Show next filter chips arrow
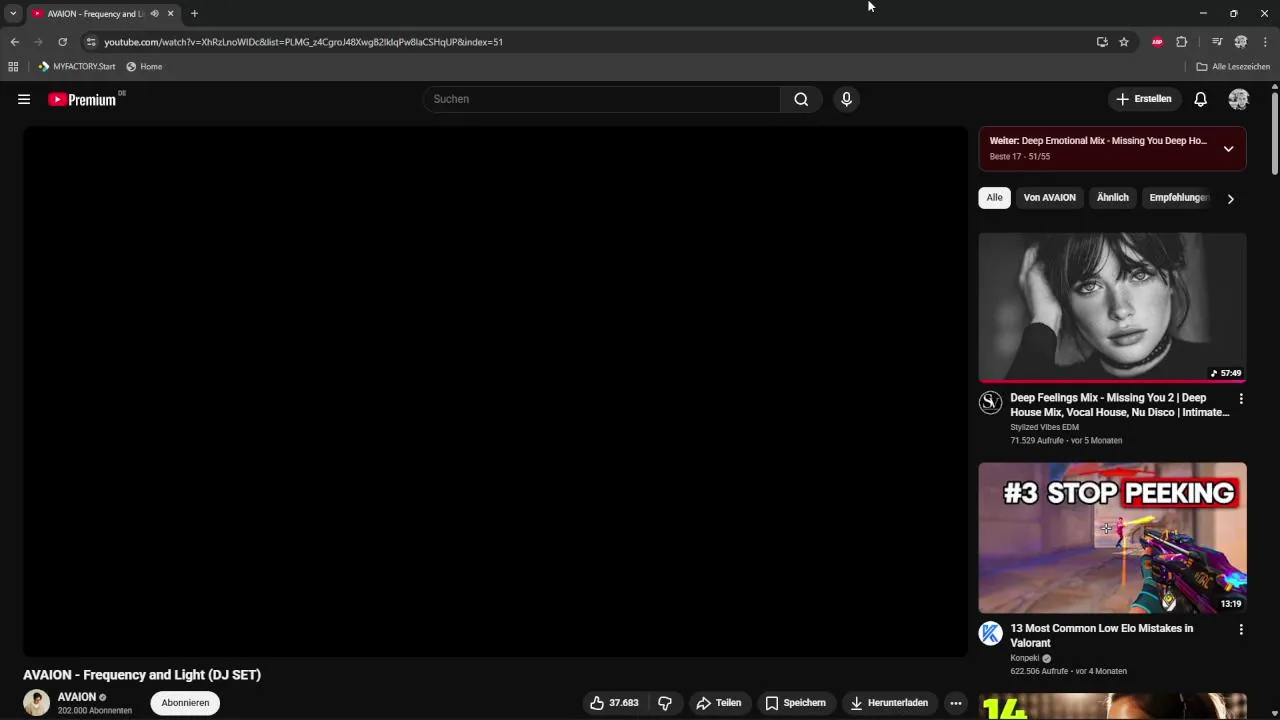 point(1230,199)
